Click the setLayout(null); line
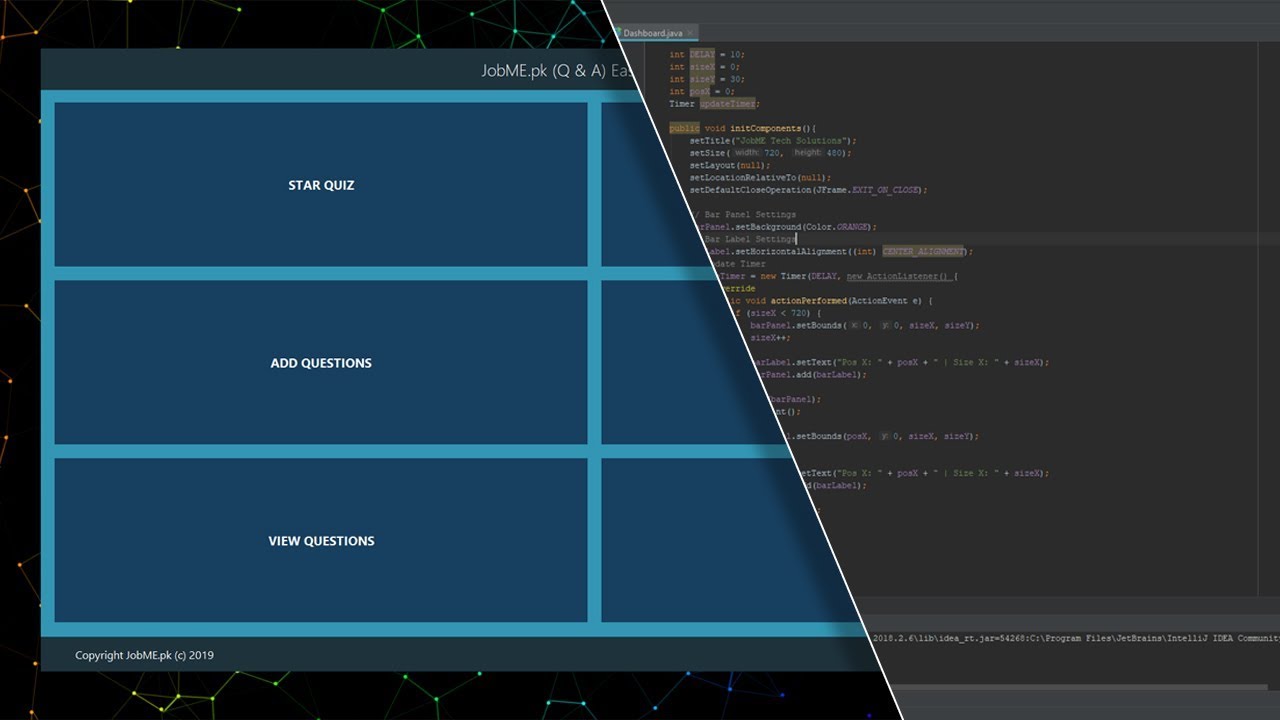The width and height of the screenshot is (1280, 720). [x=730, y=166]
